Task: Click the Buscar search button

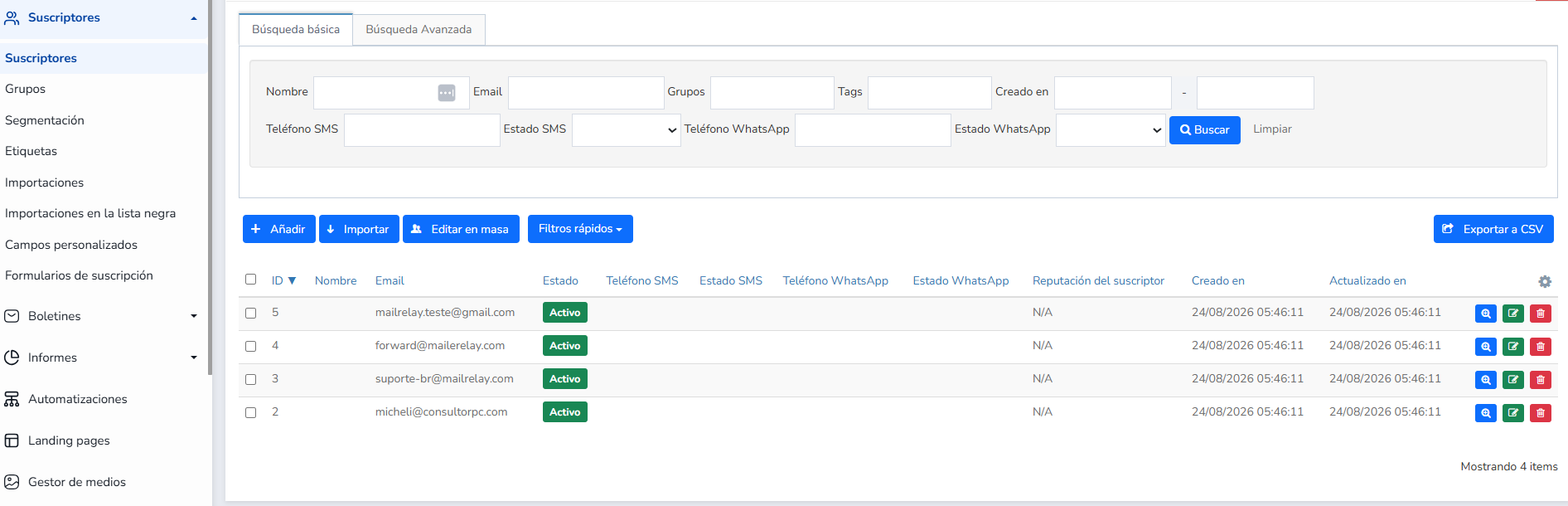Action: click(x=1204, y=130)
